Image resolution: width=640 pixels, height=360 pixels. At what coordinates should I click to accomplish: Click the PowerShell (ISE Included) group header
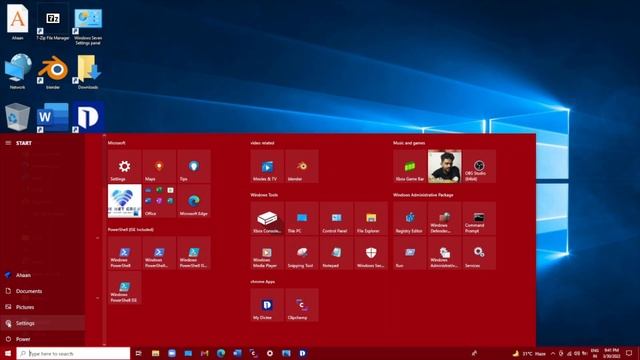coord(131,229)
